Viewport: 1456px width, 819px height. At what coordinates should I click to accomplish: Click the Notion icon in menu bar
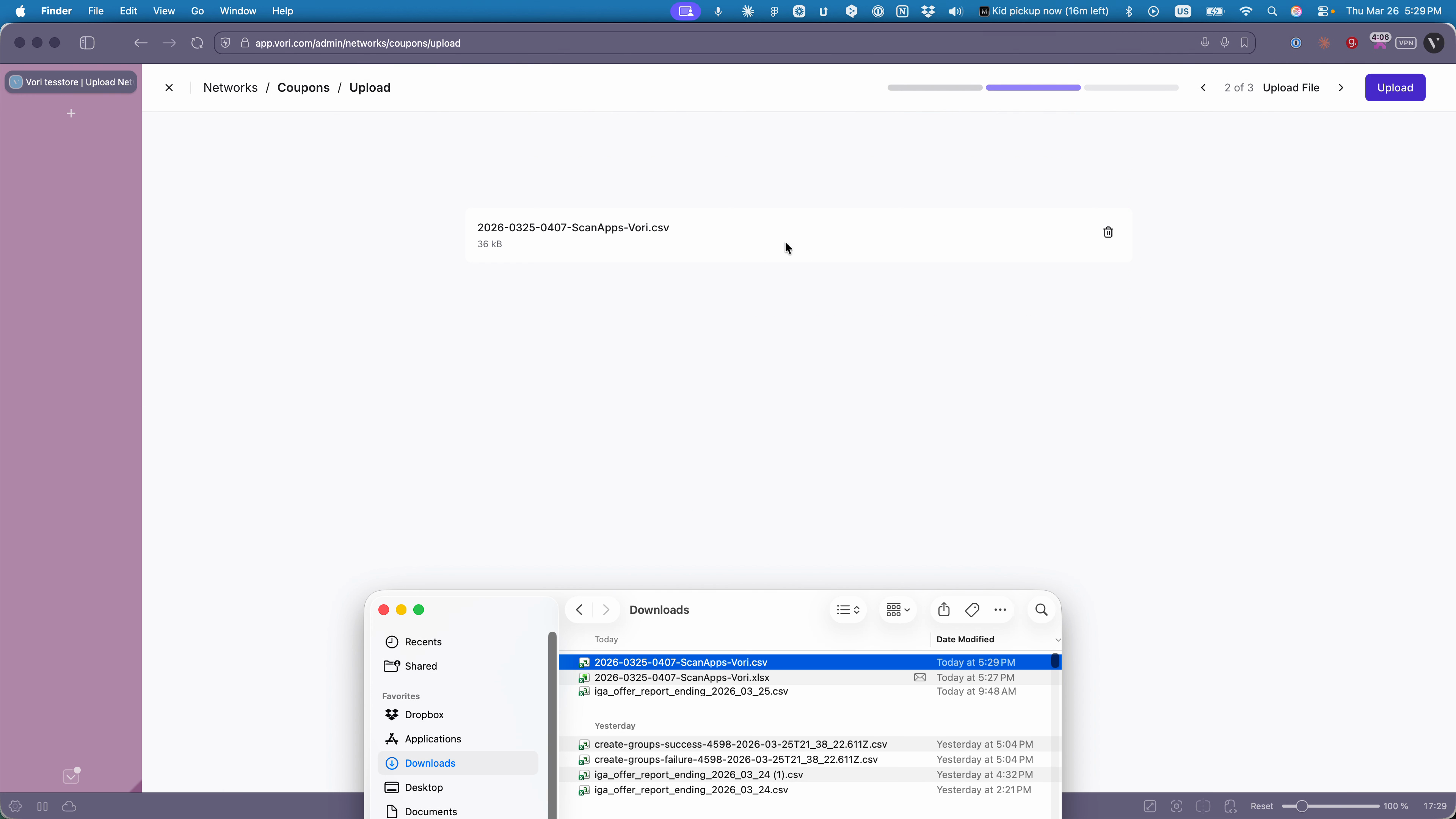[x=903, y=11]
